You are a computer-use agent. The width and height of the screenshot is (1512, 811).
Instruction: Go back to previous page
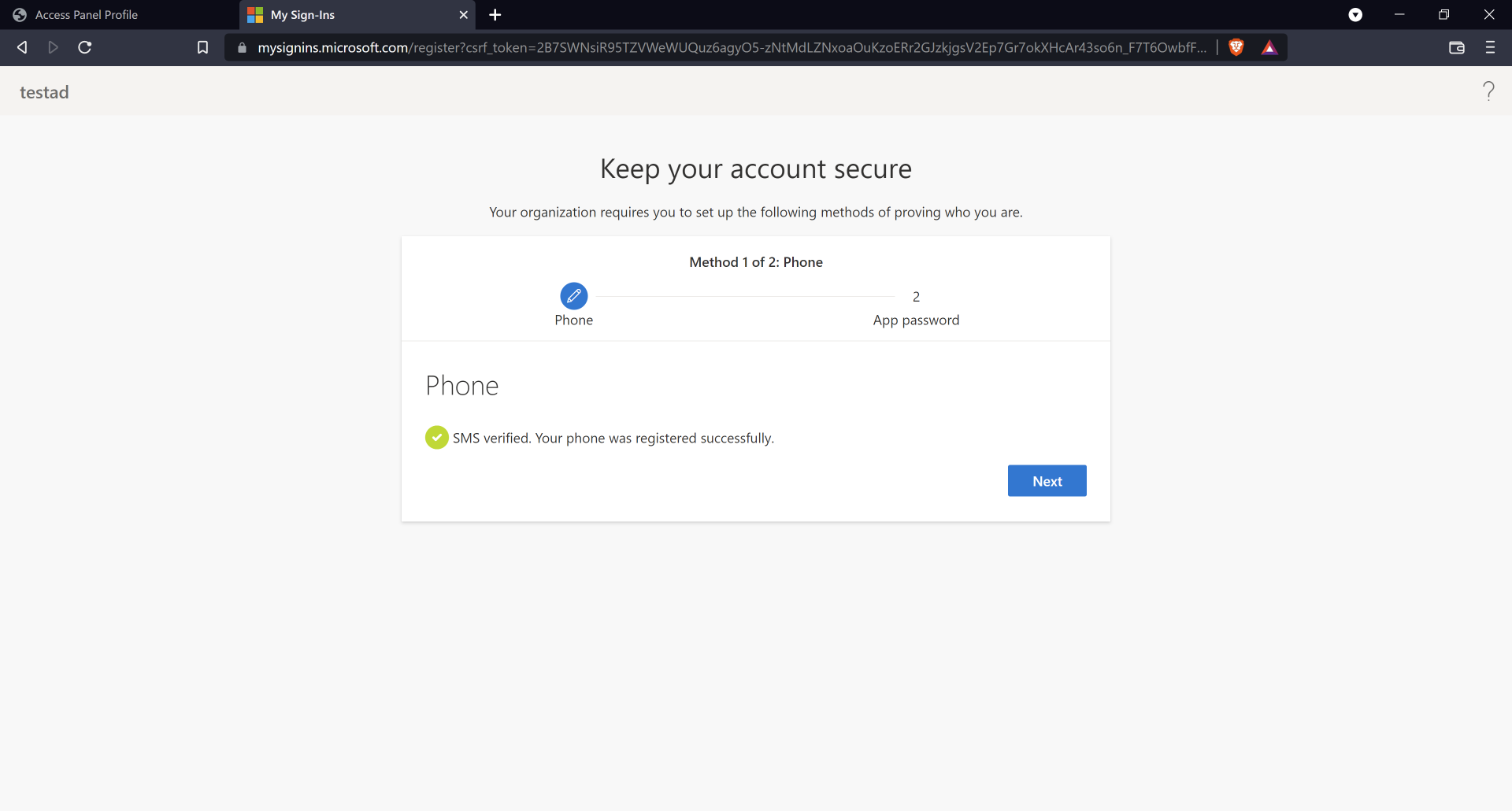[x=22, y=48]
